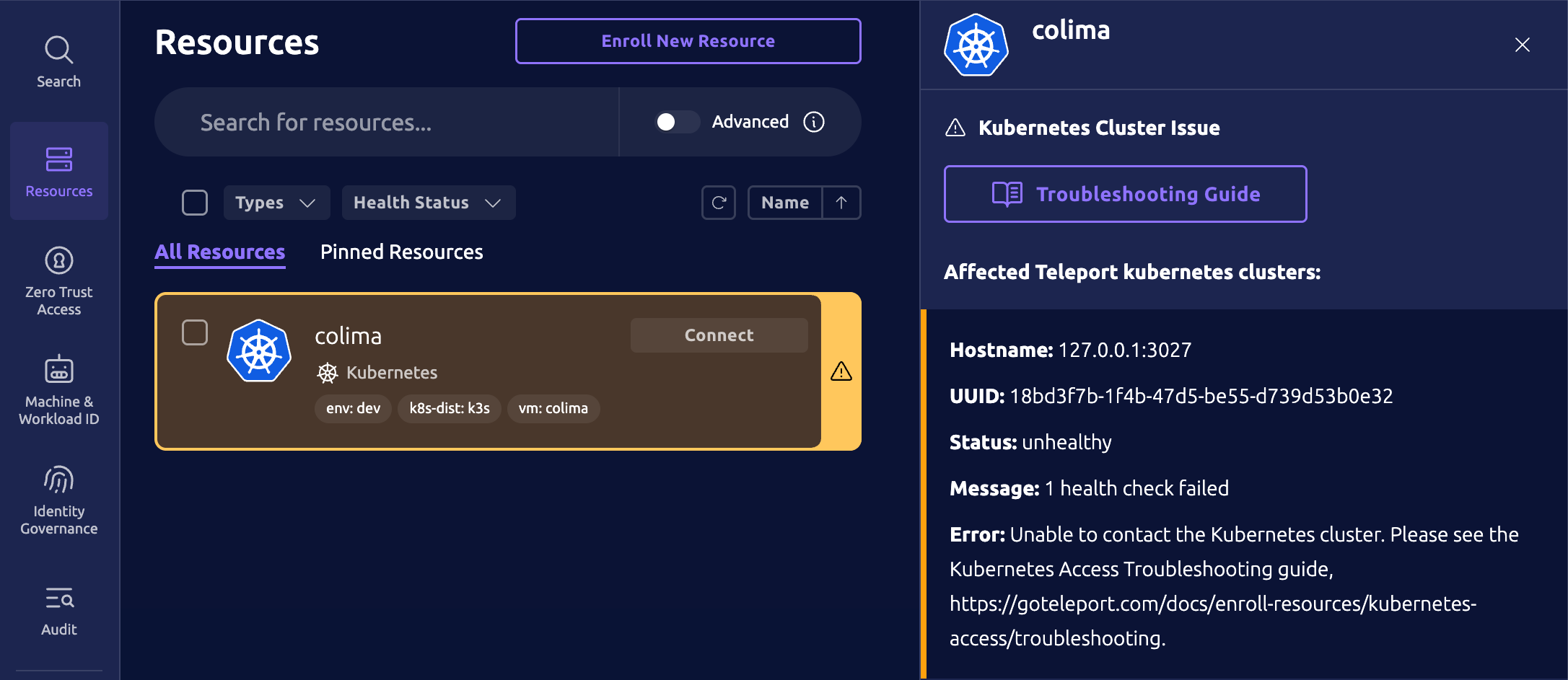Click the warning icon on colima resource
The image size is (1568, 680).
click(841, 371)
